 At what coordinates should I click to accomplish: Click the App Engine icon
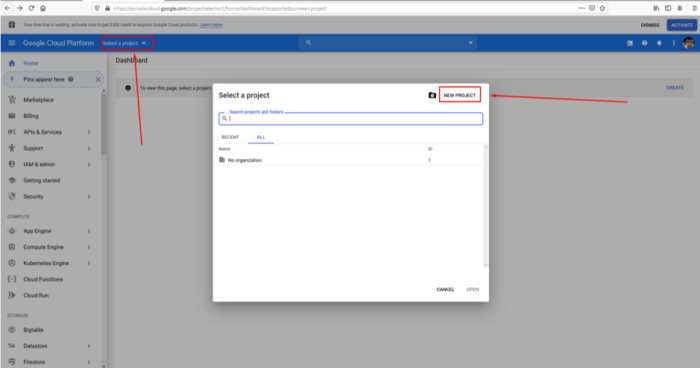pos(12,231)
